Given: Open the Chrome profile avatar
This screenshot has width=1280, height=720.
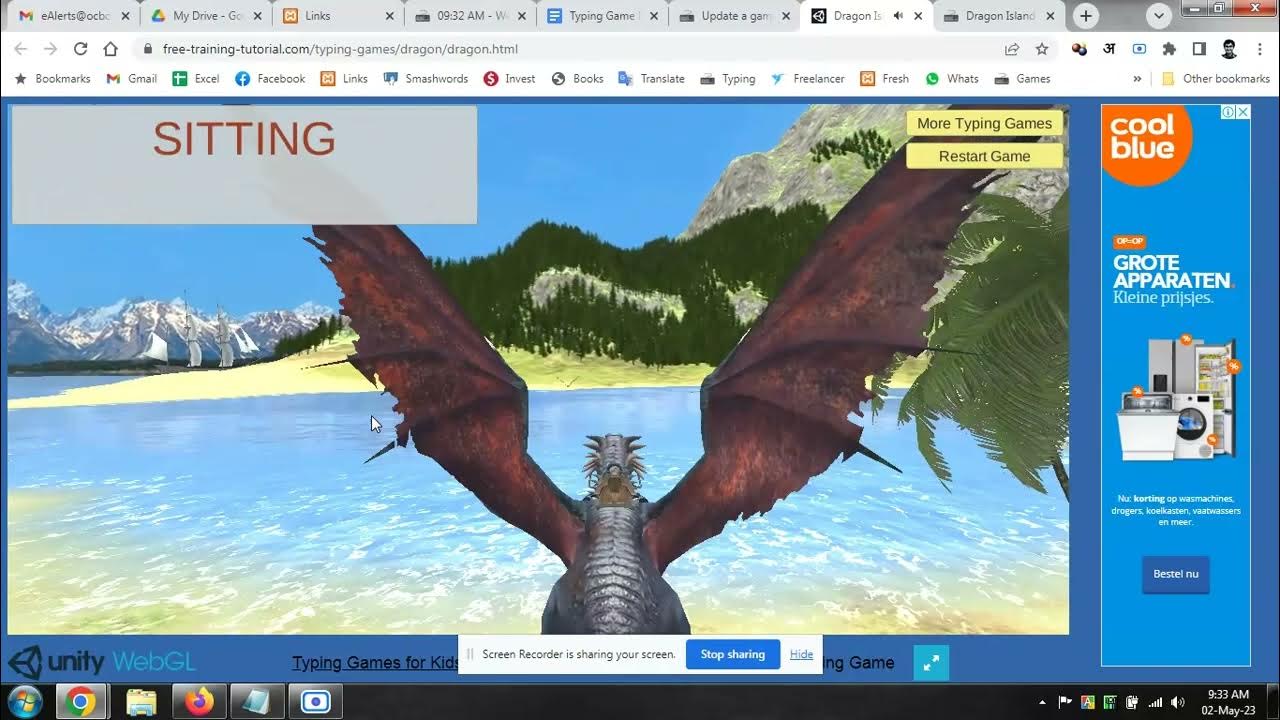Looking at the screenshot, I should [x=1229, y=49].
